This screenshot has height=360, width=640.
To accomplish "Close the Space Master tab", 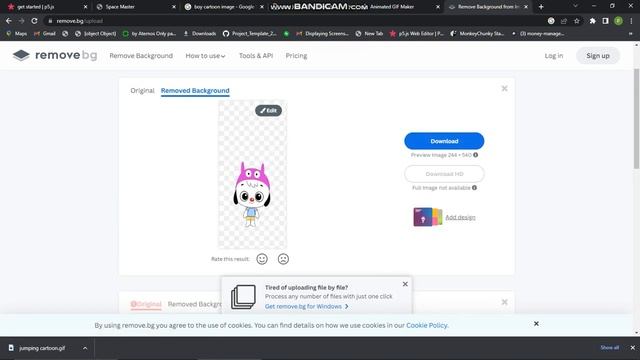I will [x=174, y=7].
